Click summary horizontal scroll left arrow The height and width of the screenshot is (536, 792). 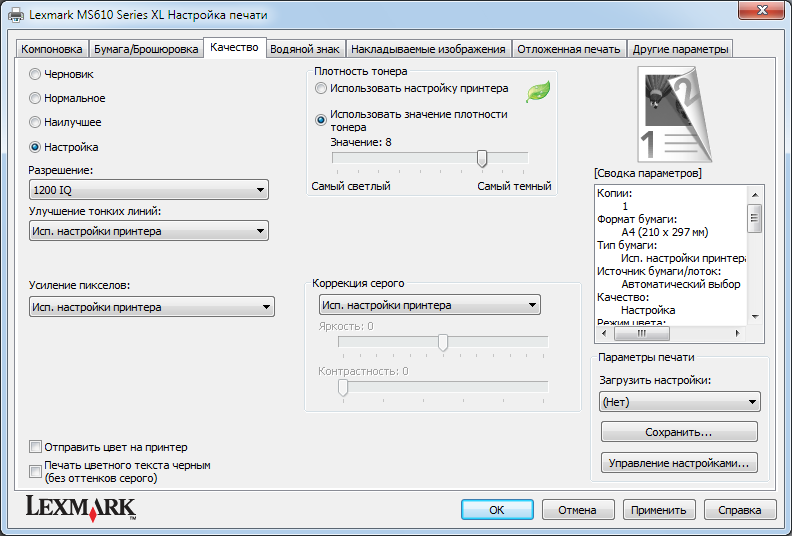[x=605, y=333]
